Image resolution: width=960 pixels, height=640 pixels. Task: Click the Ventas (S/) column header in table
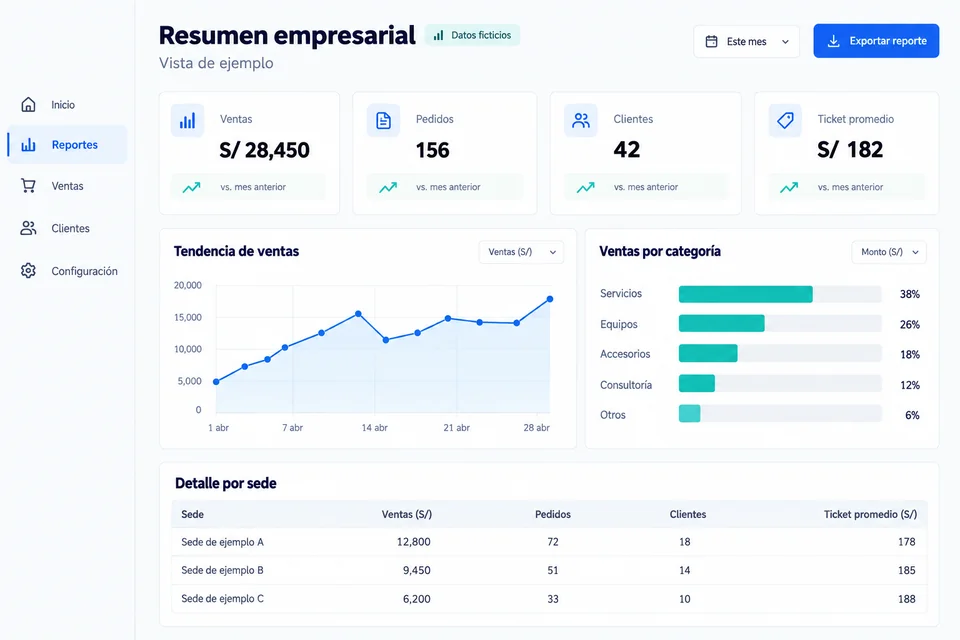point(407,514)
